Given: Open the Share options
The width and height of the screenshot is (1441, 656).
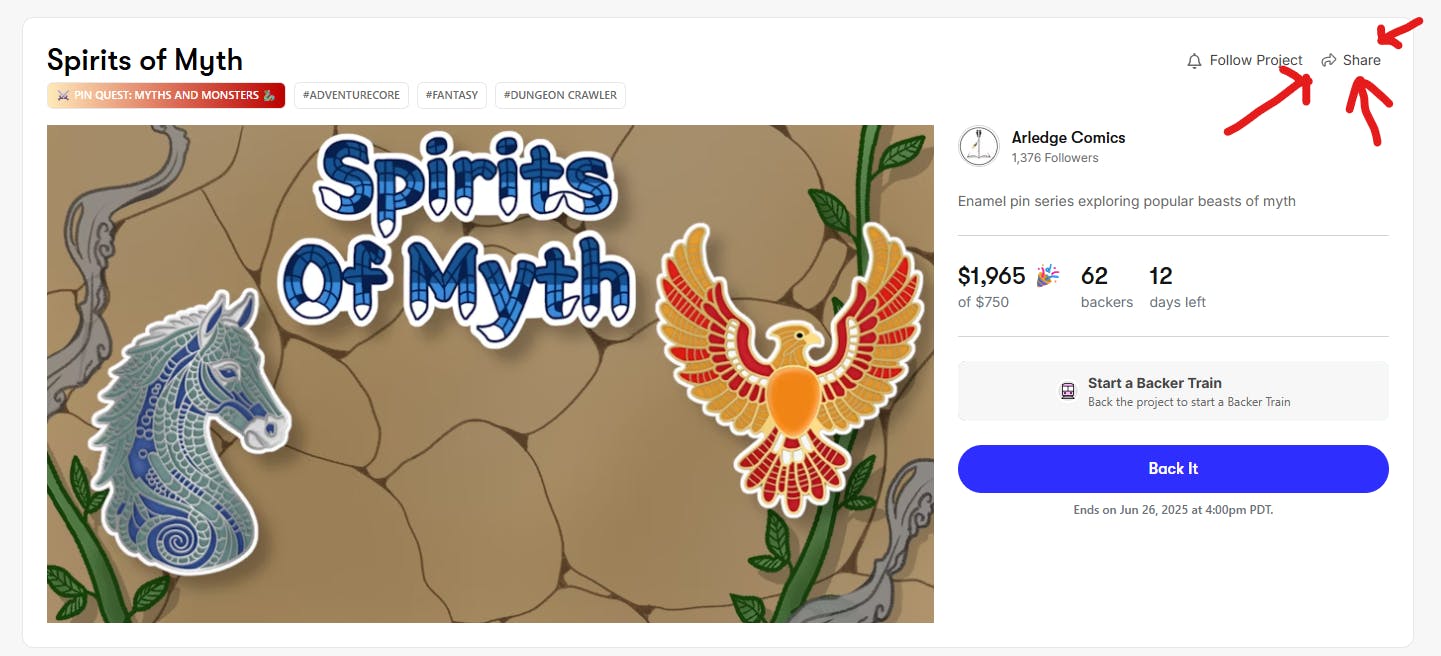Looking at the screenshot, I should (x=1351, y=60).
